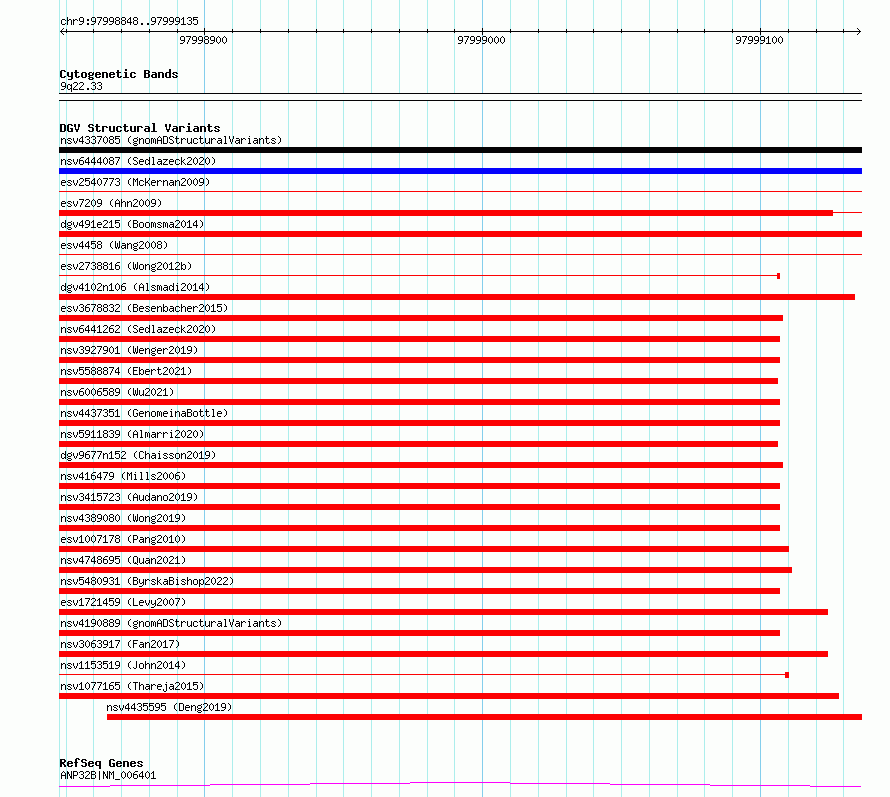Click esv2738816 (Wong2012b) label
Viewport: 890px width, 797px height.
126,266
